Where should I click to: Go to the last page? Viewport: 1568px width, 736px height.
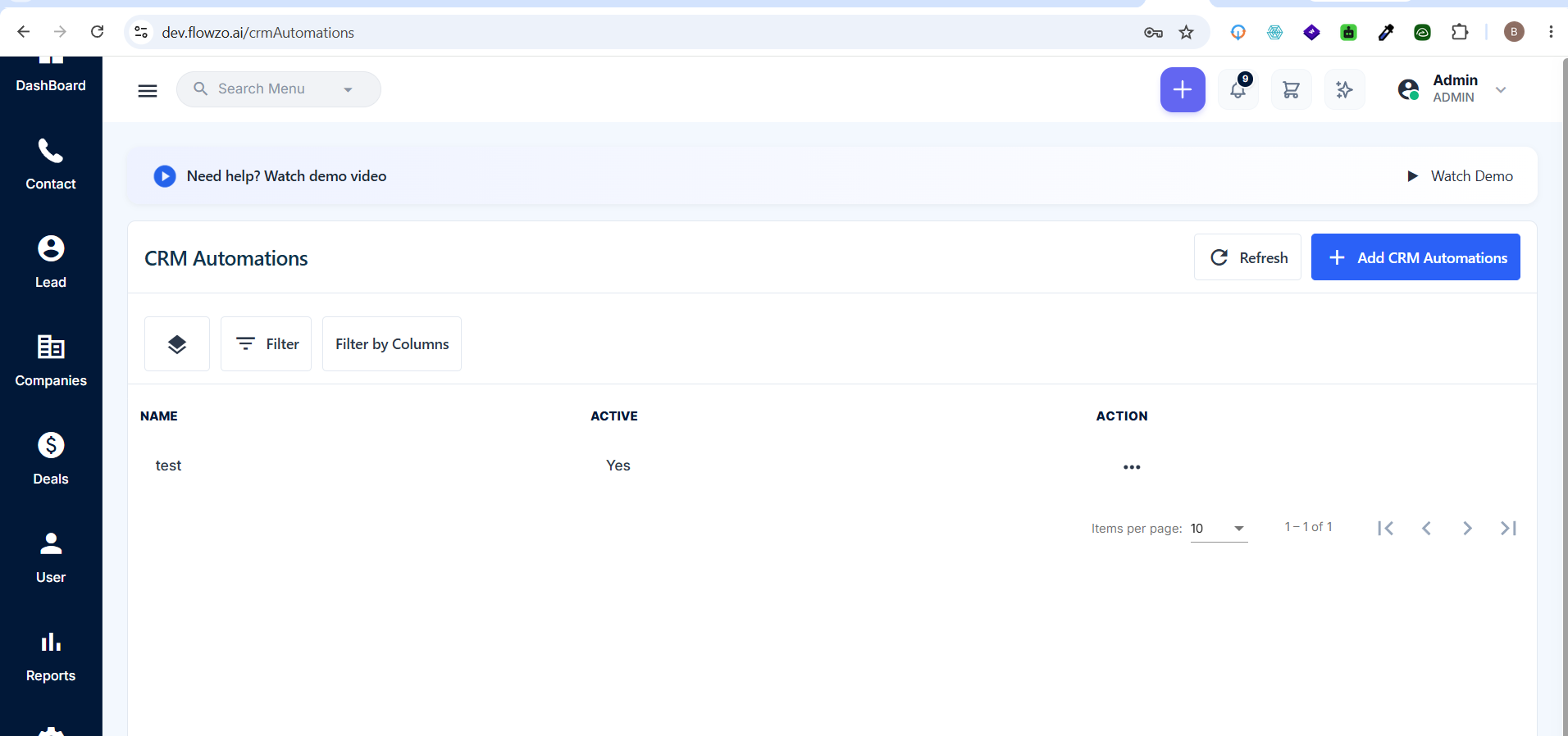(x=1509, y=529)
